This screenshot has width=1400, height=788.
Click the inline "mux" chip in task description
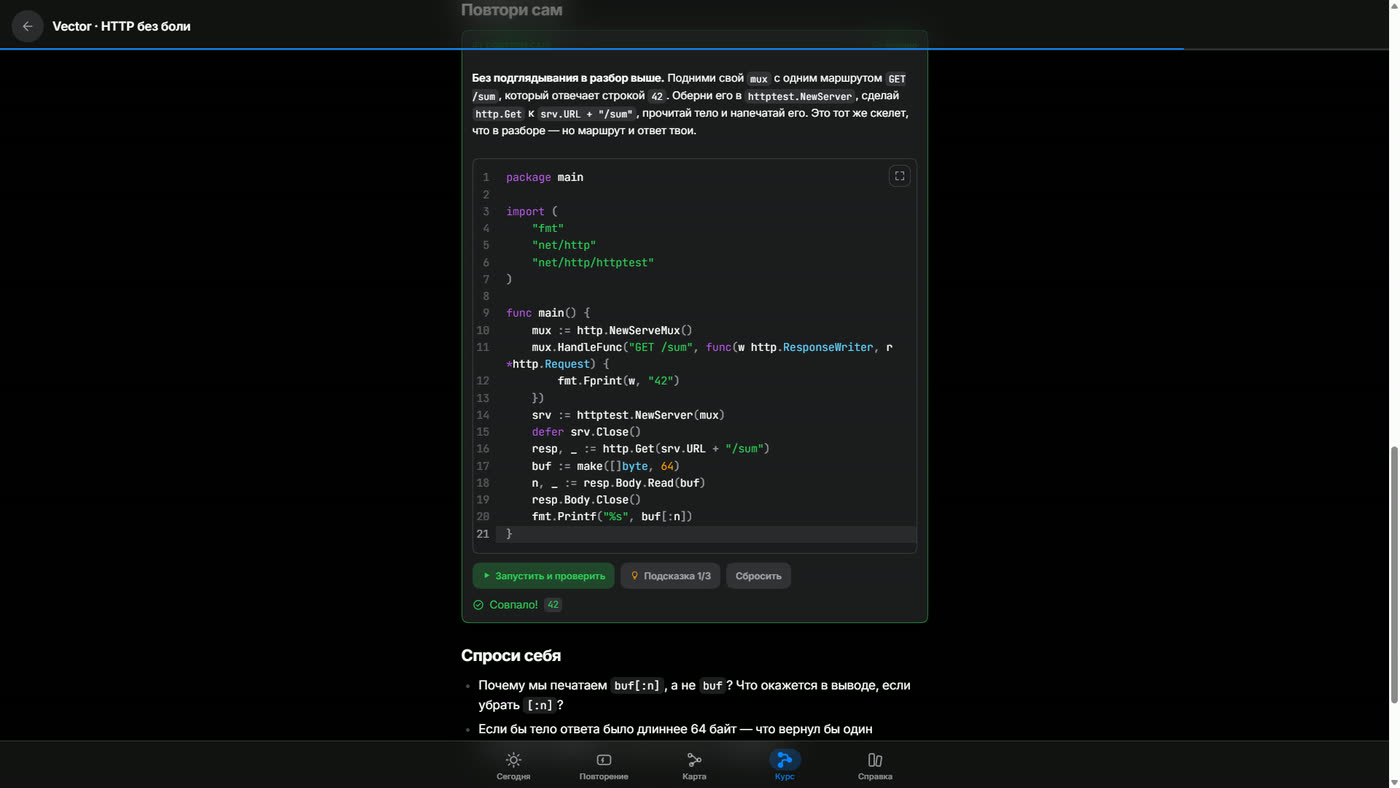click(759, 79)
